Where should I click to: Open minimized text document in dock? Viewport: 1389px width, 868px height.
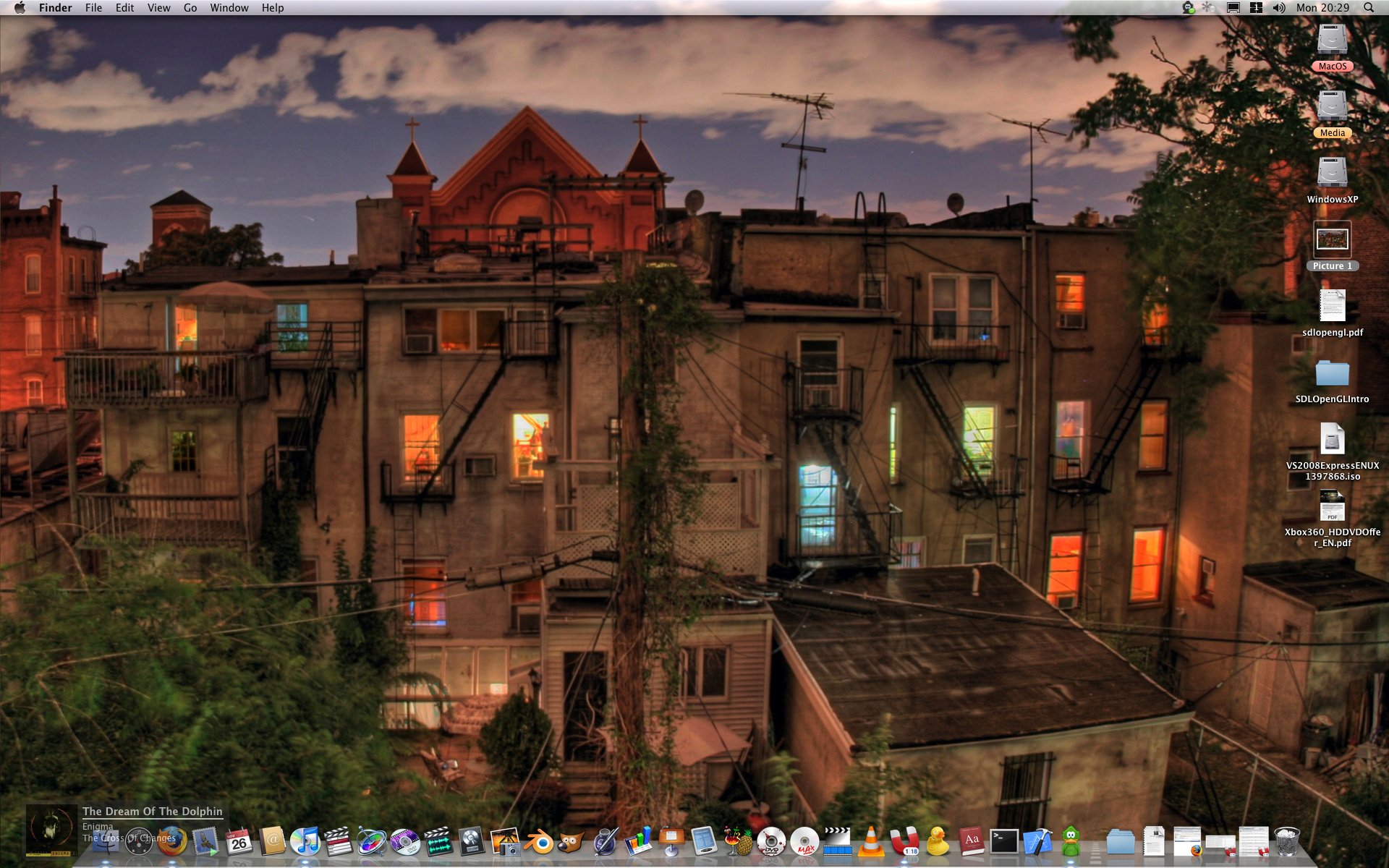tap(1154, 842)
